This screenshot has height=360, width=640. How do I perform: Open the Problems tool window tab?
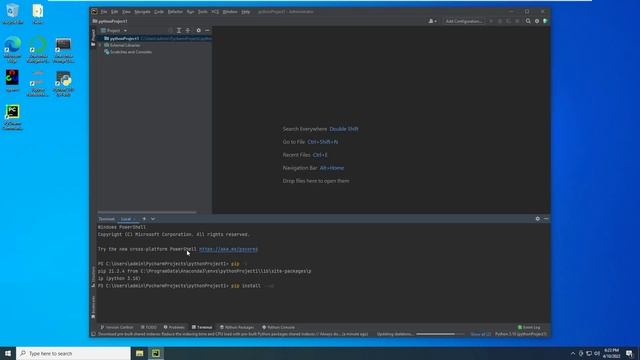174,327
